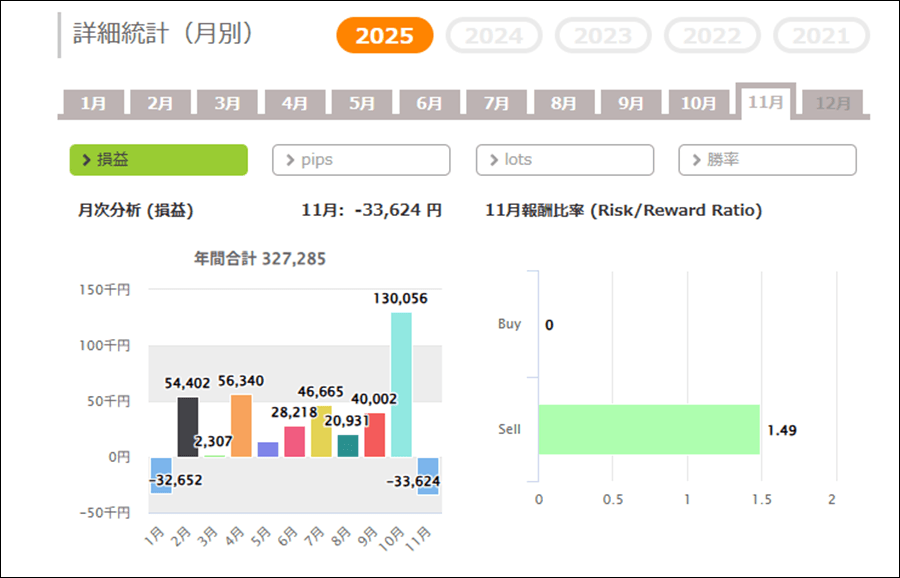The width and height of the screenshot is (900, 578).
Task: Click the -50千円 y-axis label
Action: pyautogui.click(x=105, y=513)
